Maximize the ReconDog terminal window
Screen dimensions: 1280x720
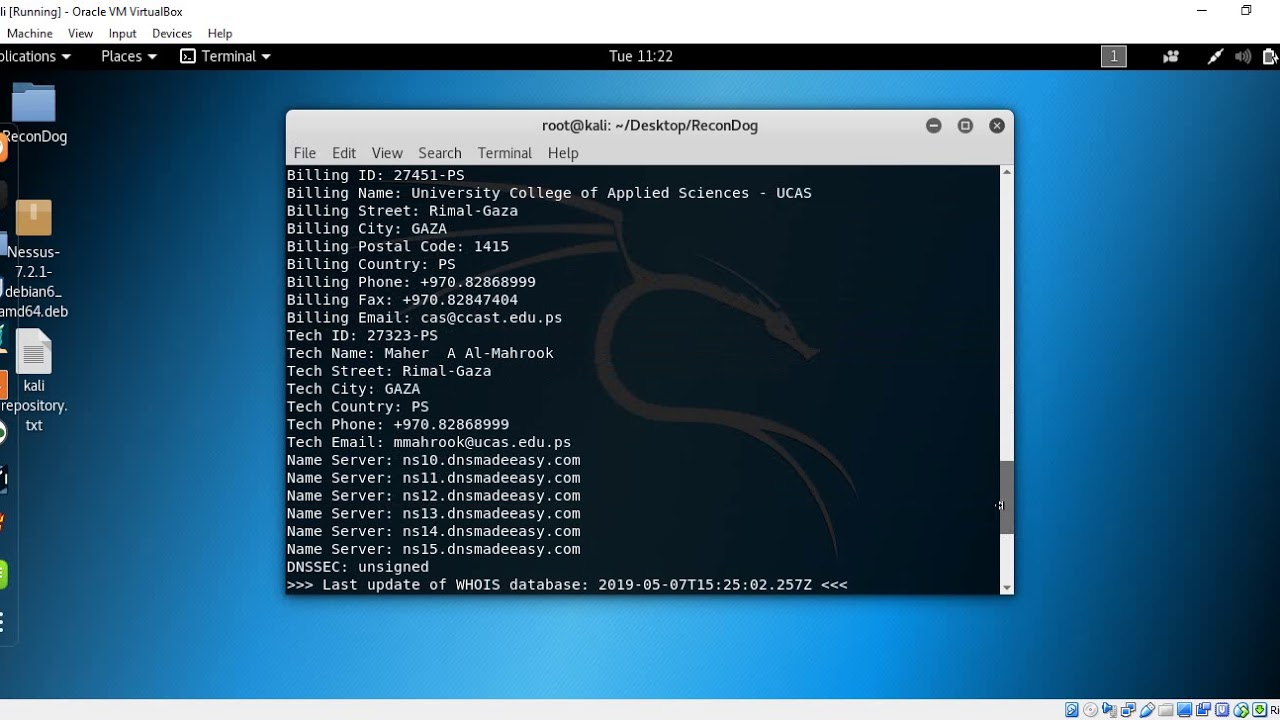tap(965, 126)
